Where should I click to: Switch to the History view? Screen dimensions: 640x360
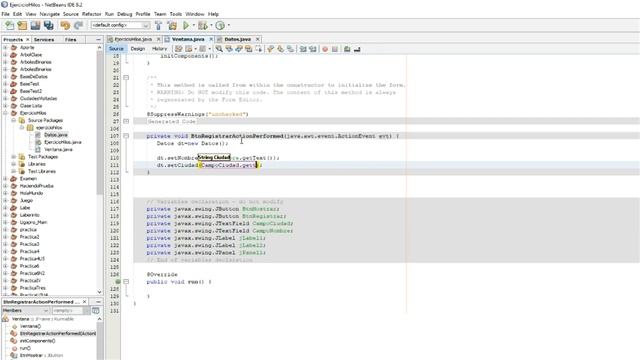pos(160,49)
